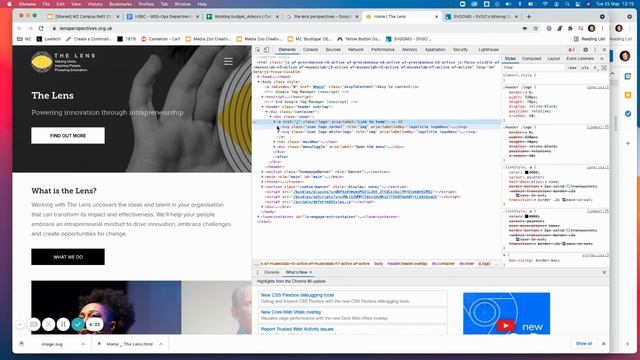This screenshot has width=640, height=360.
Task: Go back using the browser back arrow
Action: tap(20, 28)
